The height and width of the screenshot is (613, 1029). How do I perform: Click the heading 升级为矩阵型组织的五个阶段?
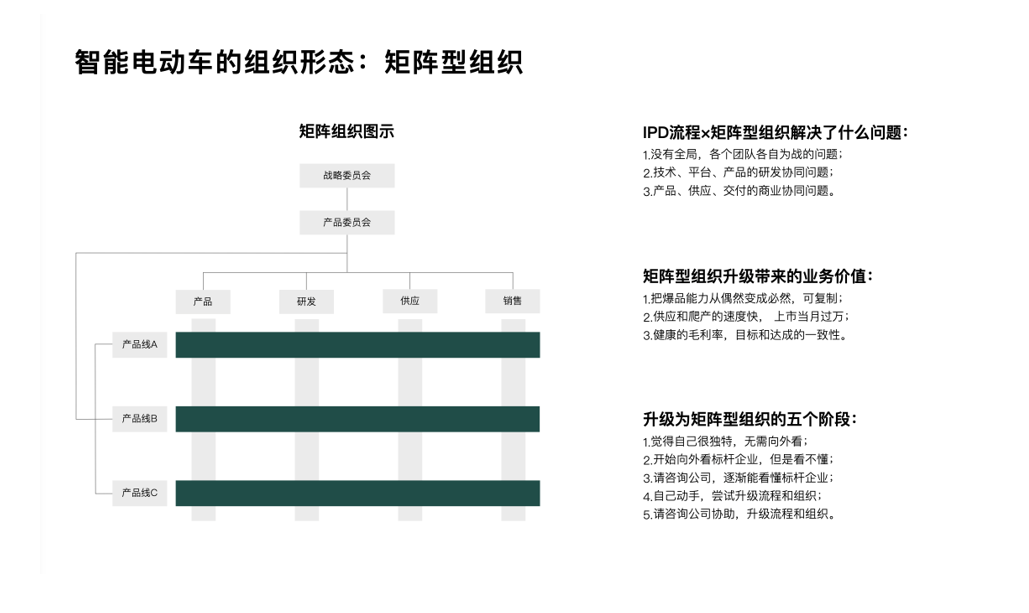pos(749,419)
